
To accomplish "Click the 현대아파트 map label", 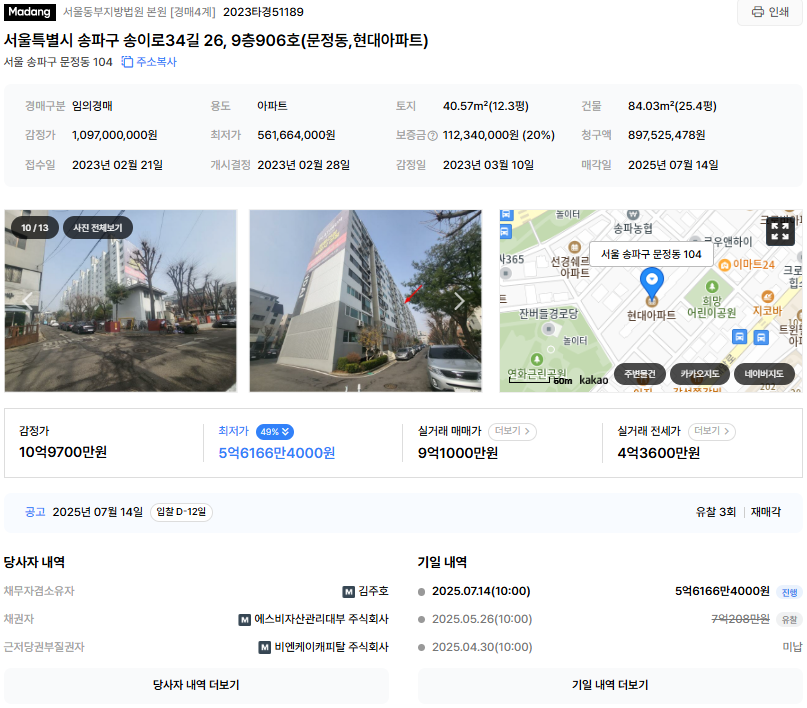I will 651,315.
